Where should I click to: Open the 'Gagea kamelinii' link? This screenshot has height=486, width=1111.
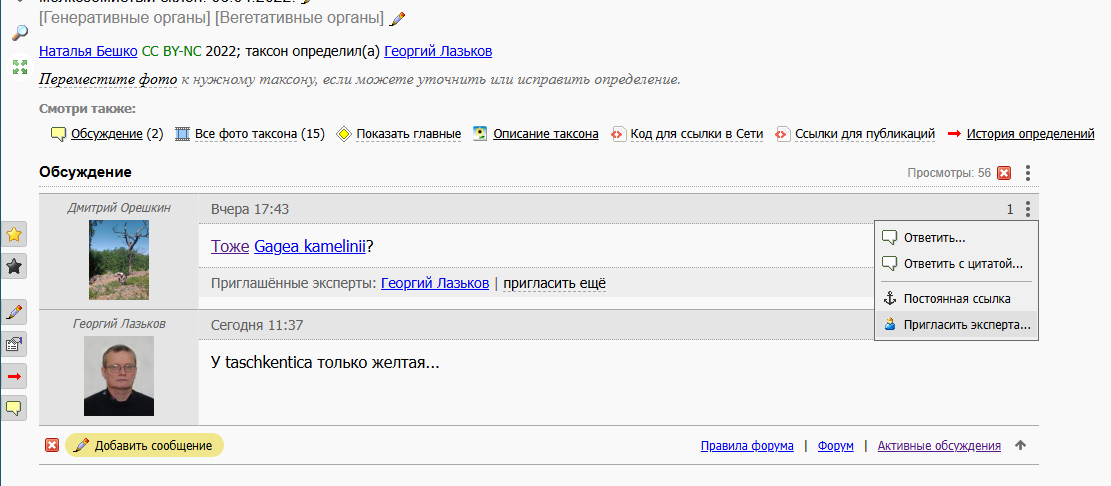[x=310, y=246]
